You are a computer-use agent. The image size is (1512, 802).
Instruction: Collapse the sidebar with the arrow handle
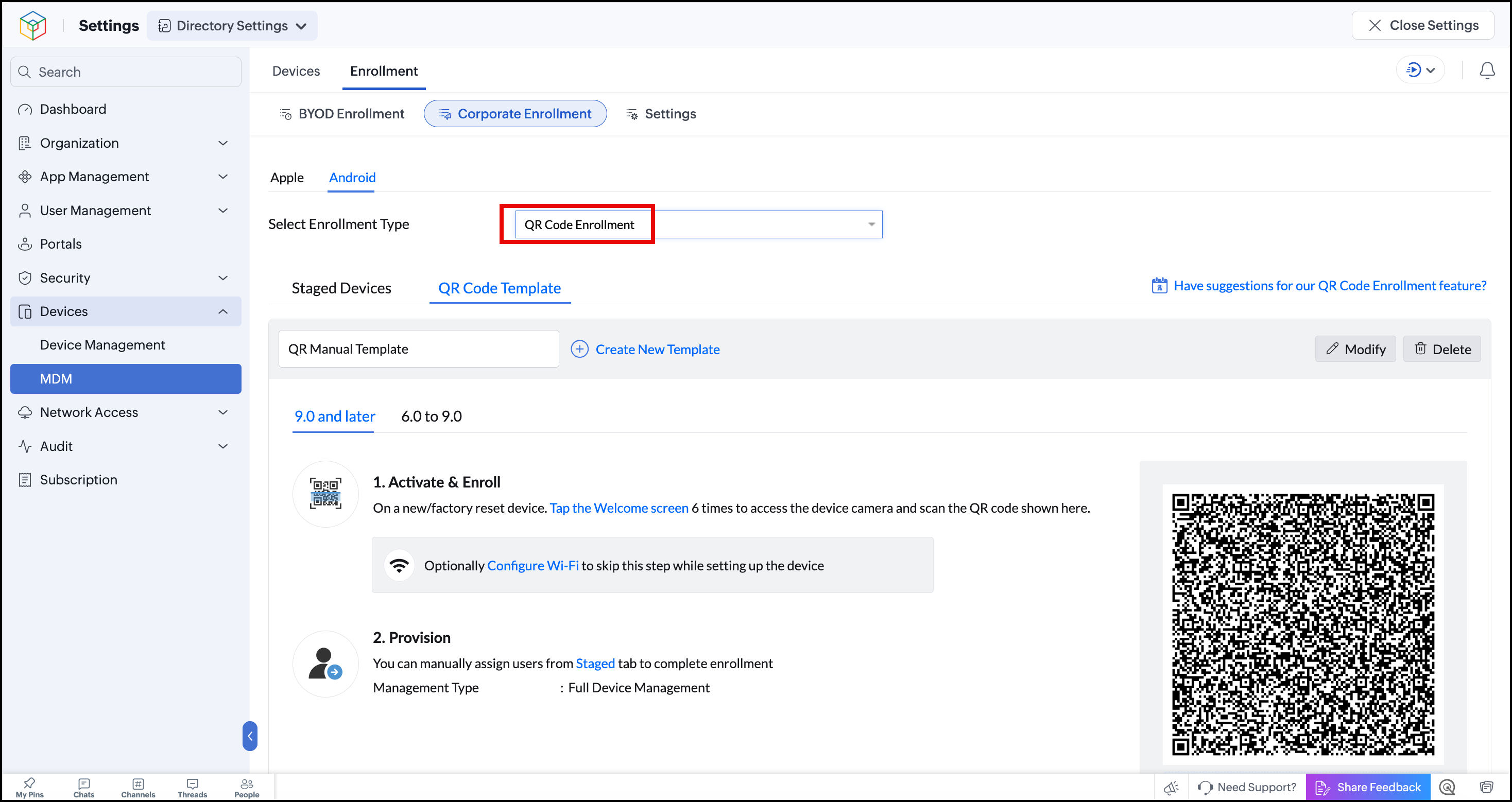pyautogui.click(x=250, y=736)
